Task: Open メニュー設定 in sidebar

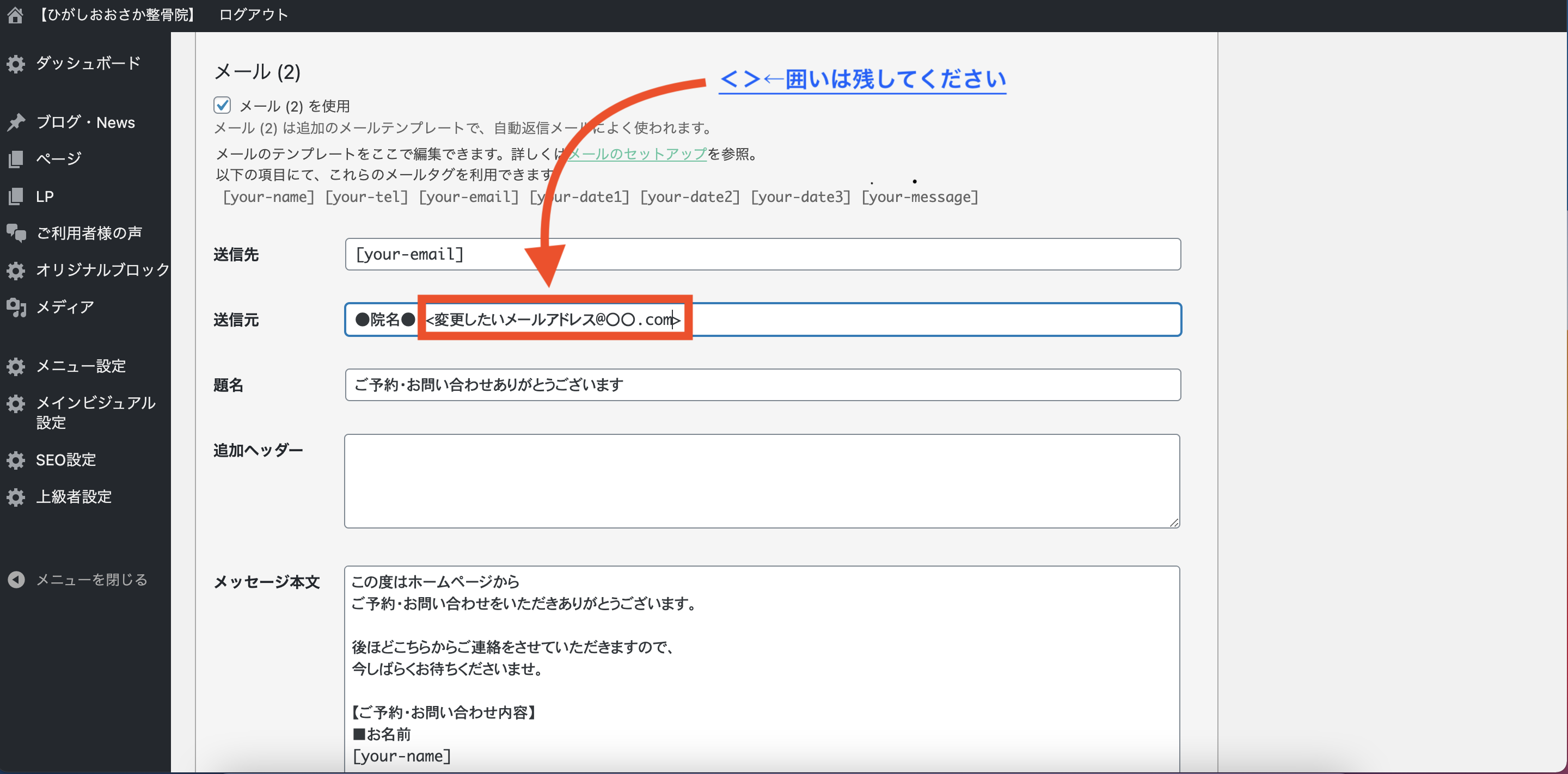Action: (x=81, y=366)
